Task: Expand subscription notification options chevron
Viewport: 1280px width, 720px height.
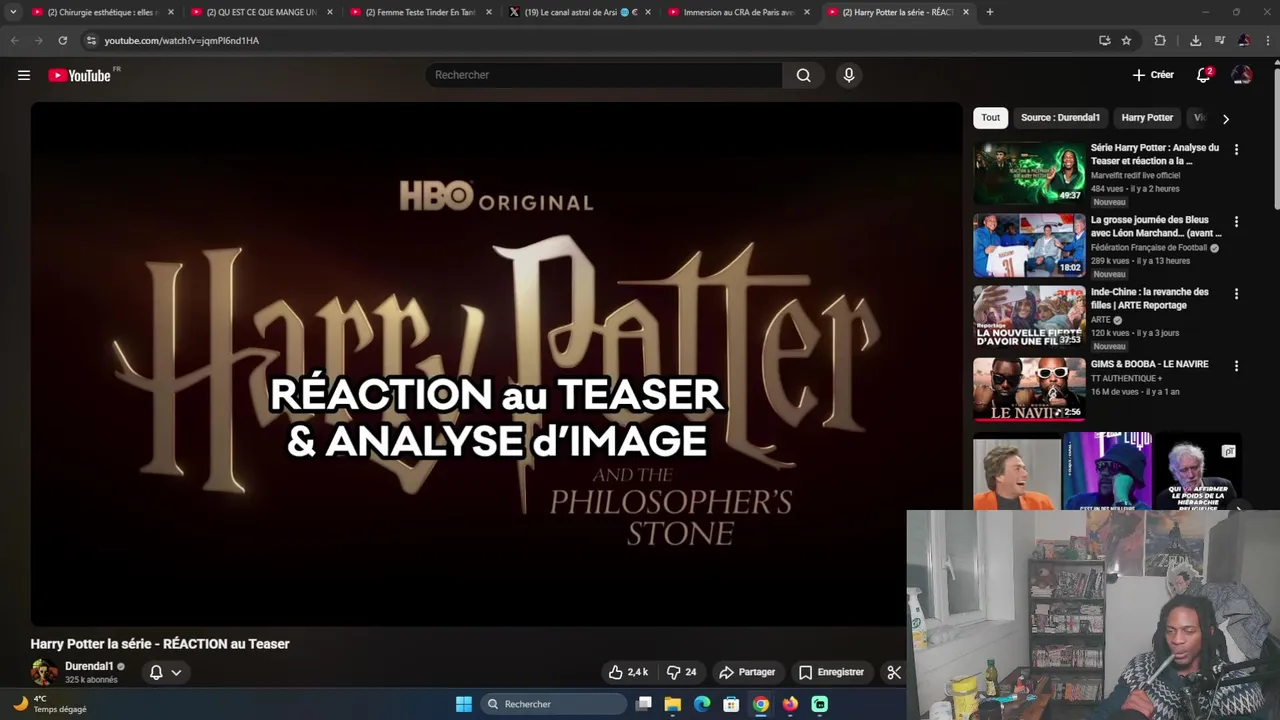Action: point(176,672)
